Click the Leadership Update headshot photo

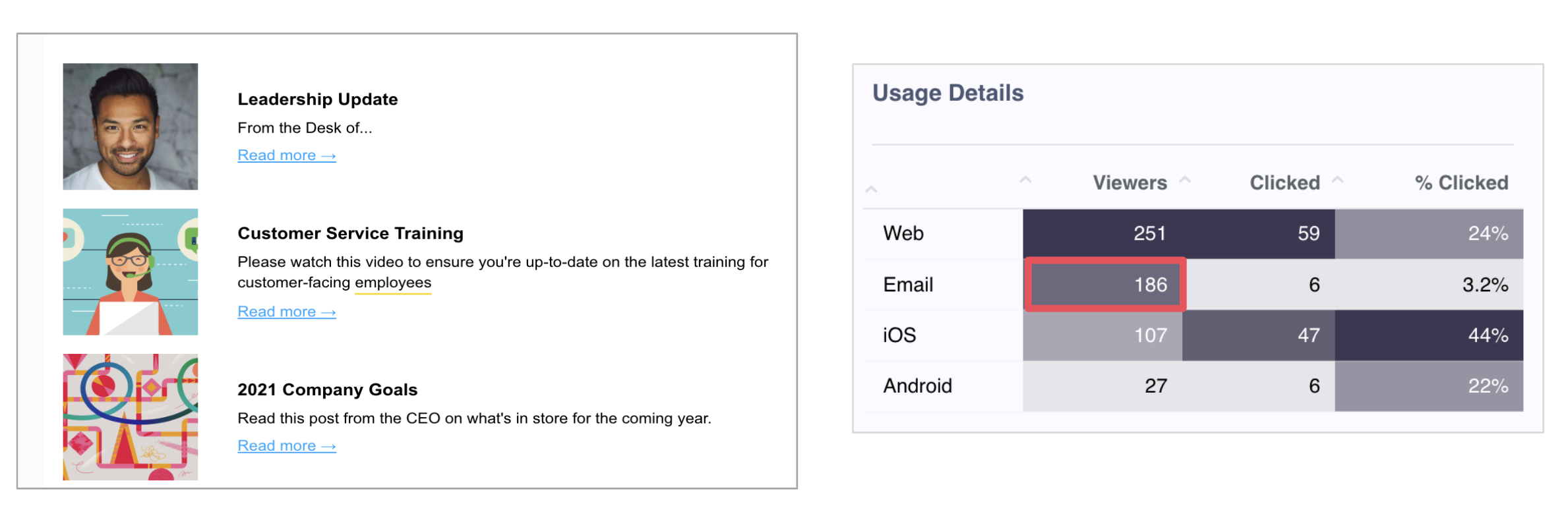tap(130, 125)
